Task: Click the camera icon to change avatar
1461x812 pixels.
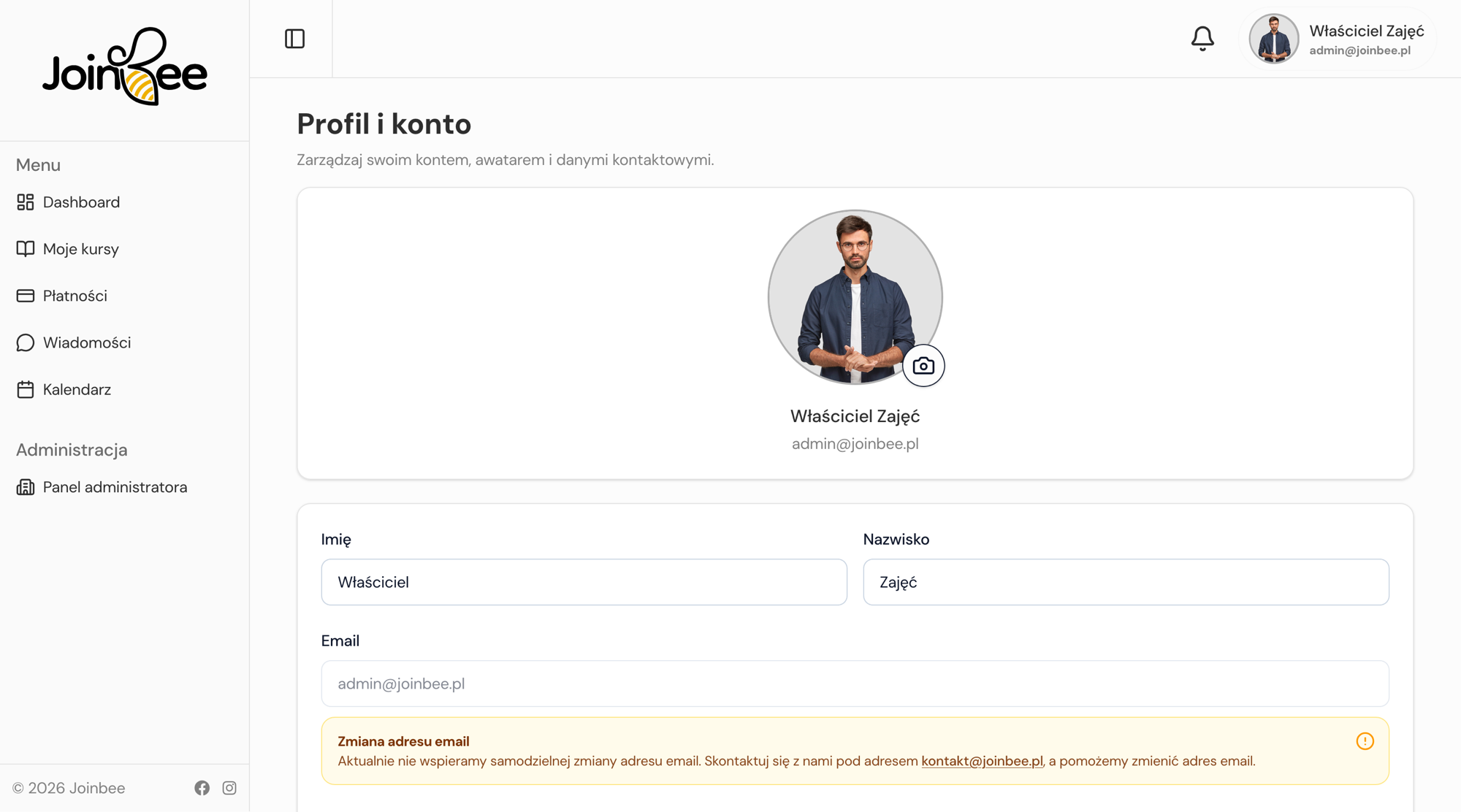Action: pyautogui.click(x=923, y=366)
